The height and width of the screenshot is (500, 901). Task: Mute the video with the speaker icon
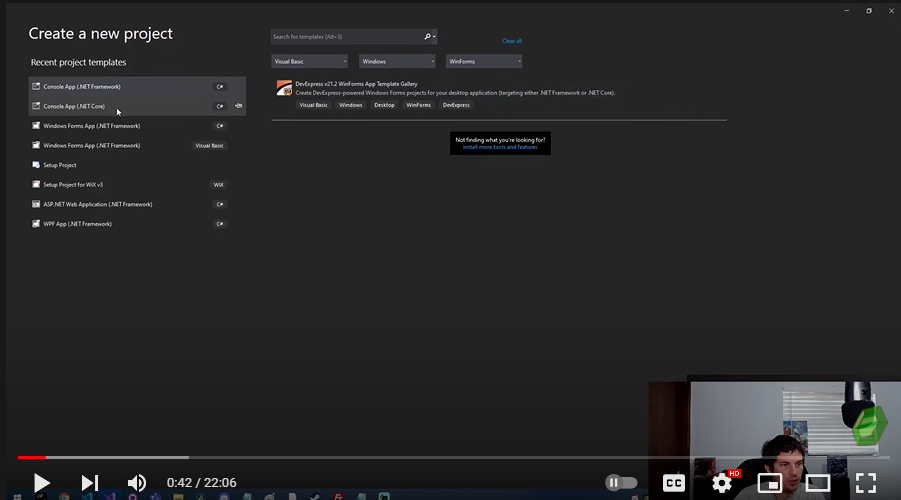(137, 483)
